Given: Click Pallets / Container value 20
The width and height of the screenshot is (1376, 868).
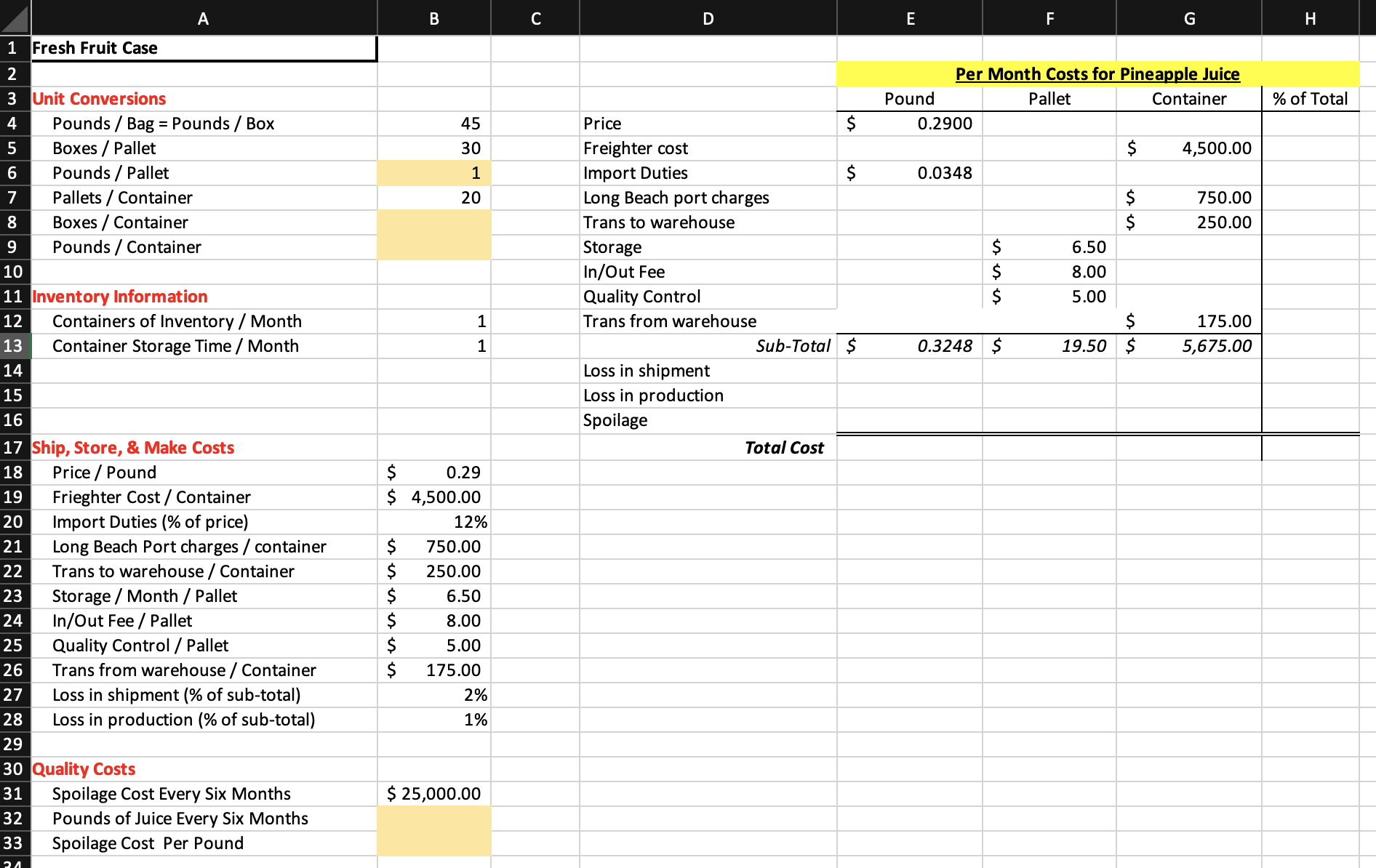Looking at the screenshot, I should coord(434,198).
